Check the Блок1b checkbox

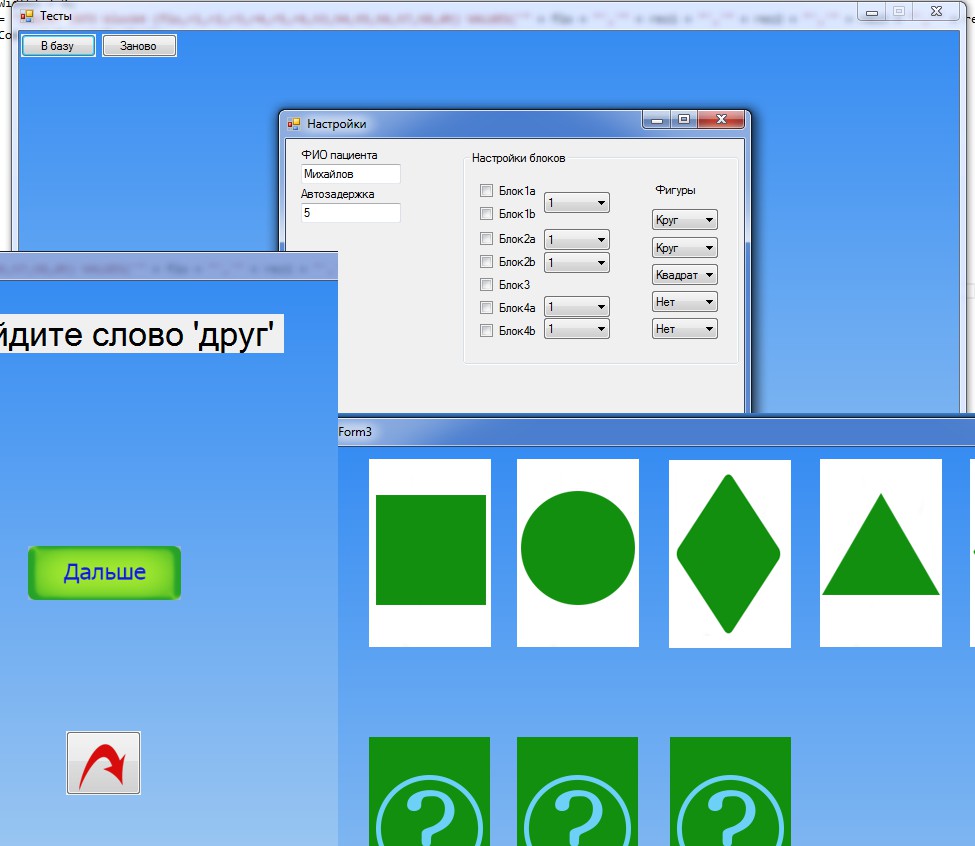point(486,214)
